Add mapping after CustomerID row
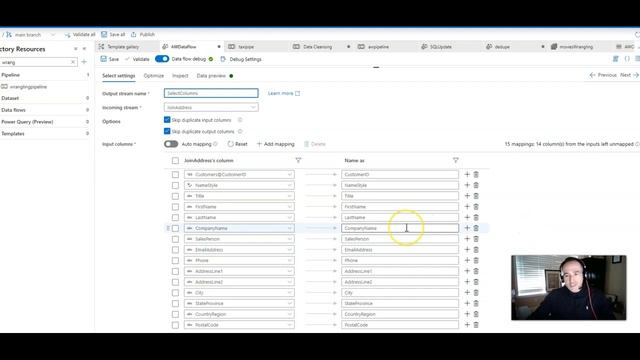 (x=467, y=174)
